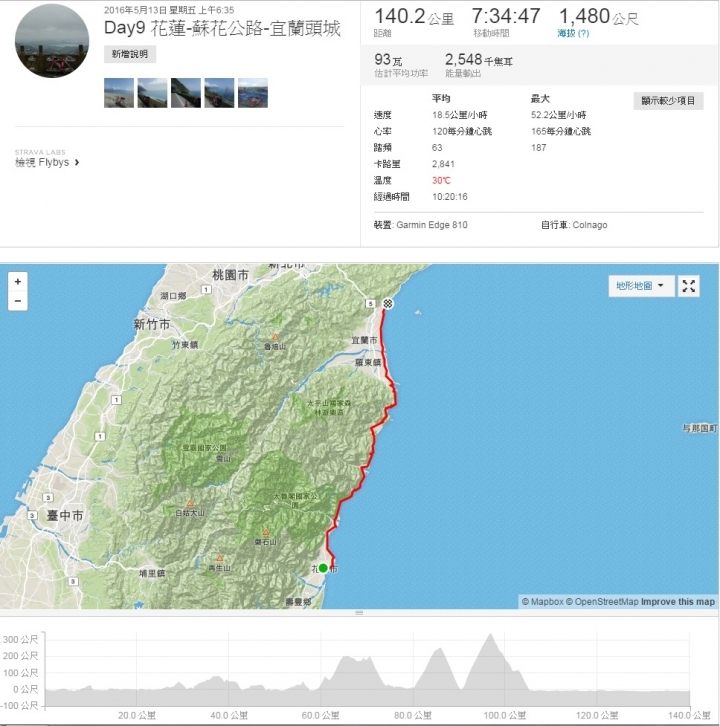The image size is (720, 726).
Task: Zoom out the map with minus button
Action: (x=18, y=301)
